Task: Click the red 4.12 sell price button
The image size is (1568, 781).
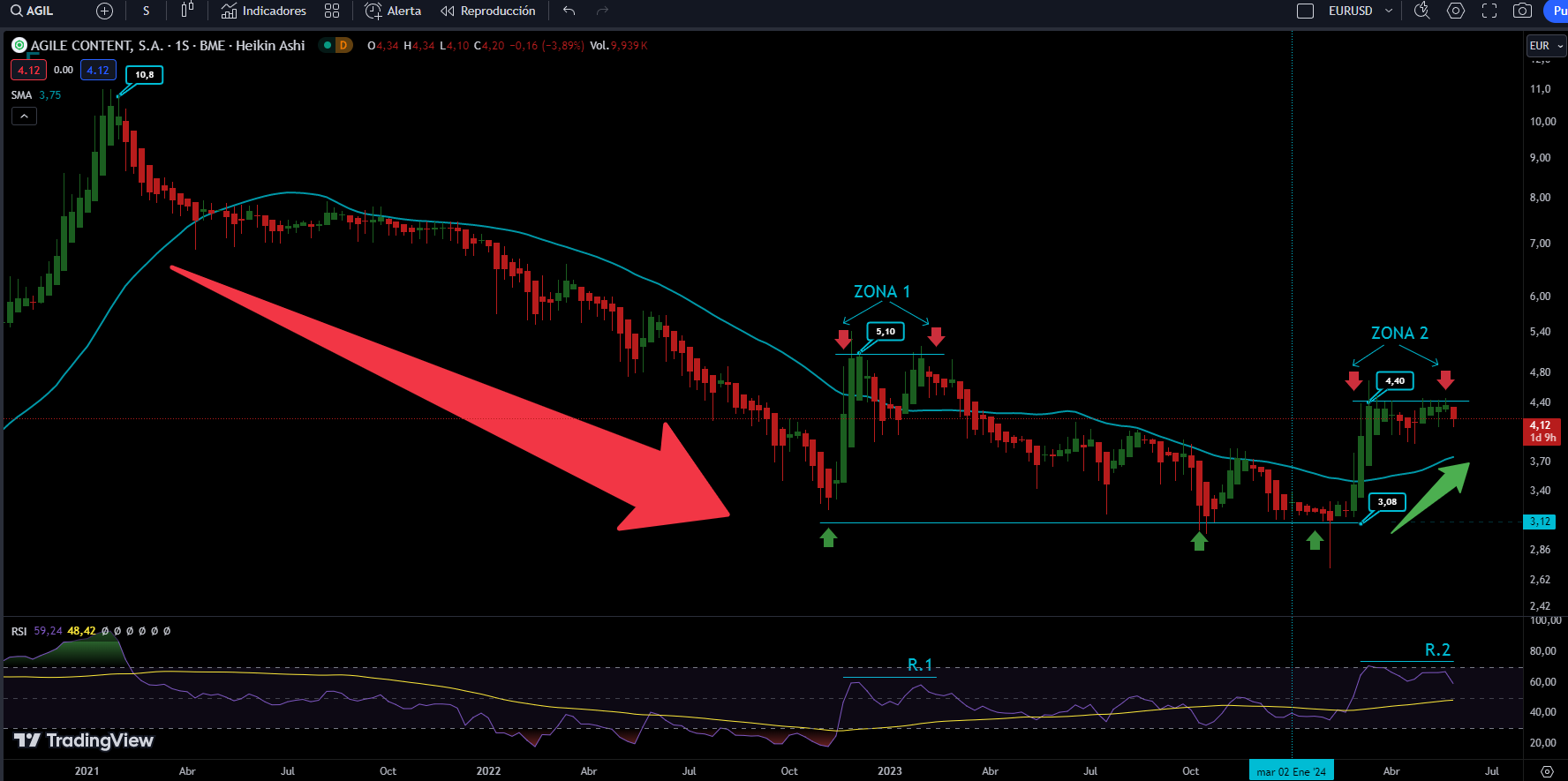Action: tap(28, 70)
